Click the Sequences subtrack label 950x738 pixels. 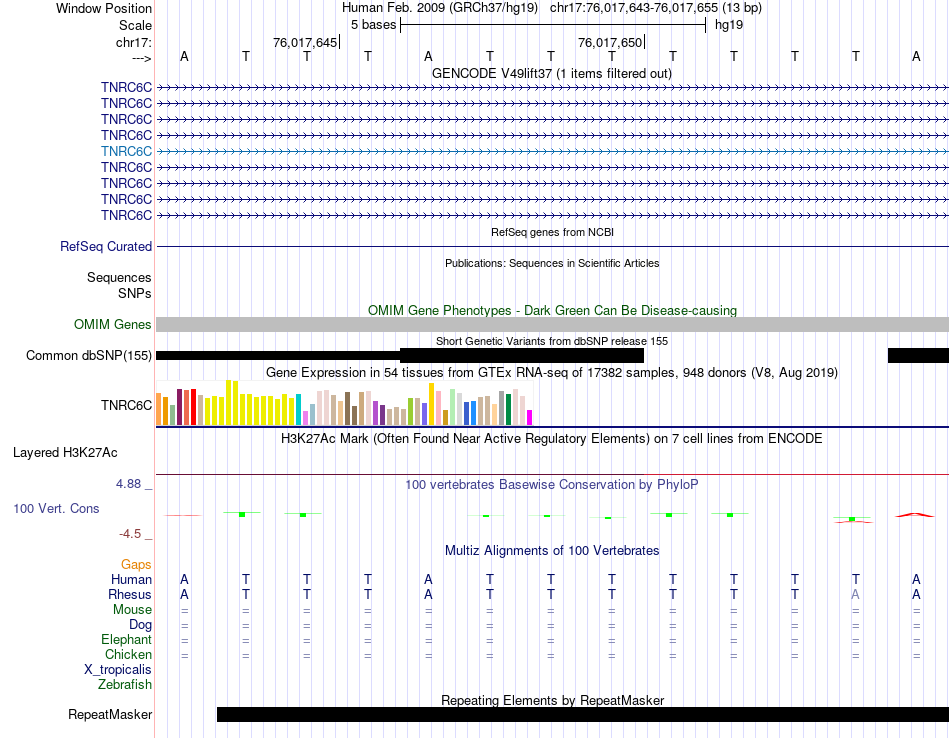pos(119,278)
